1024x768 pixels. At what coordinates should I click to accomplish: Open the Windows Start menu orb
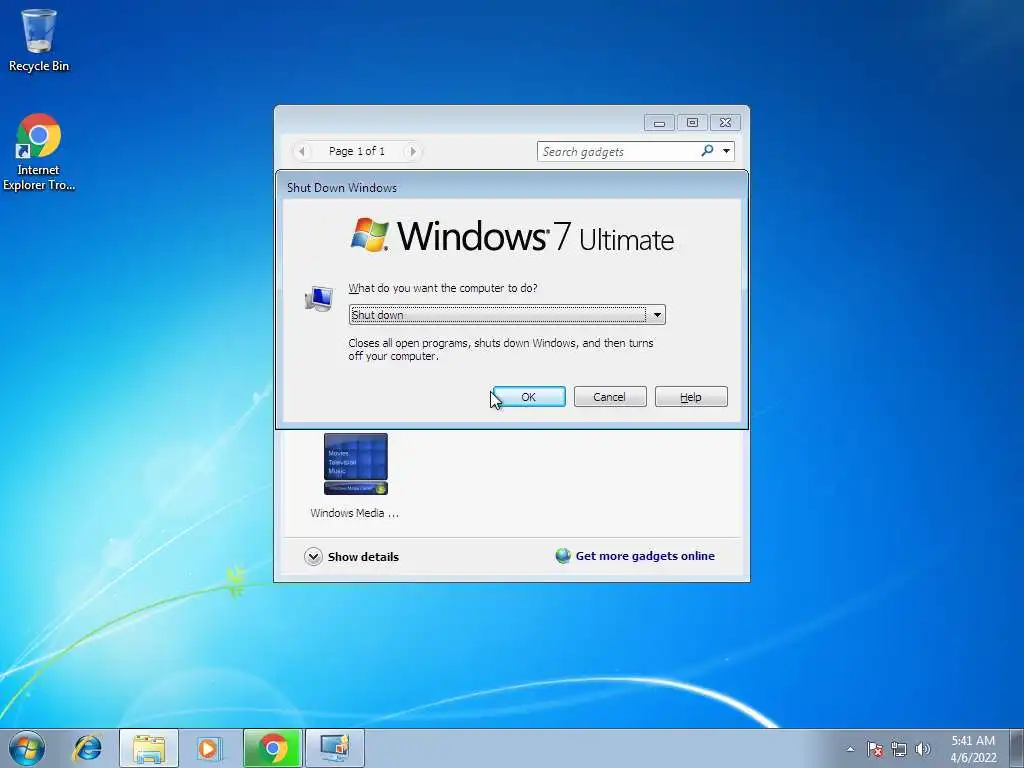point(27,748)
